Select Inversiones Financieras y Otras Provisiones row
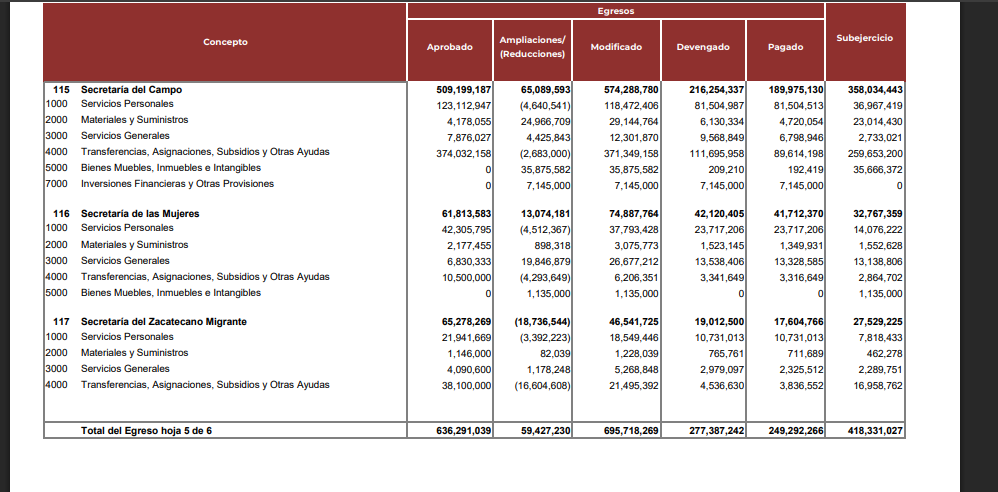 click(177, 184)
